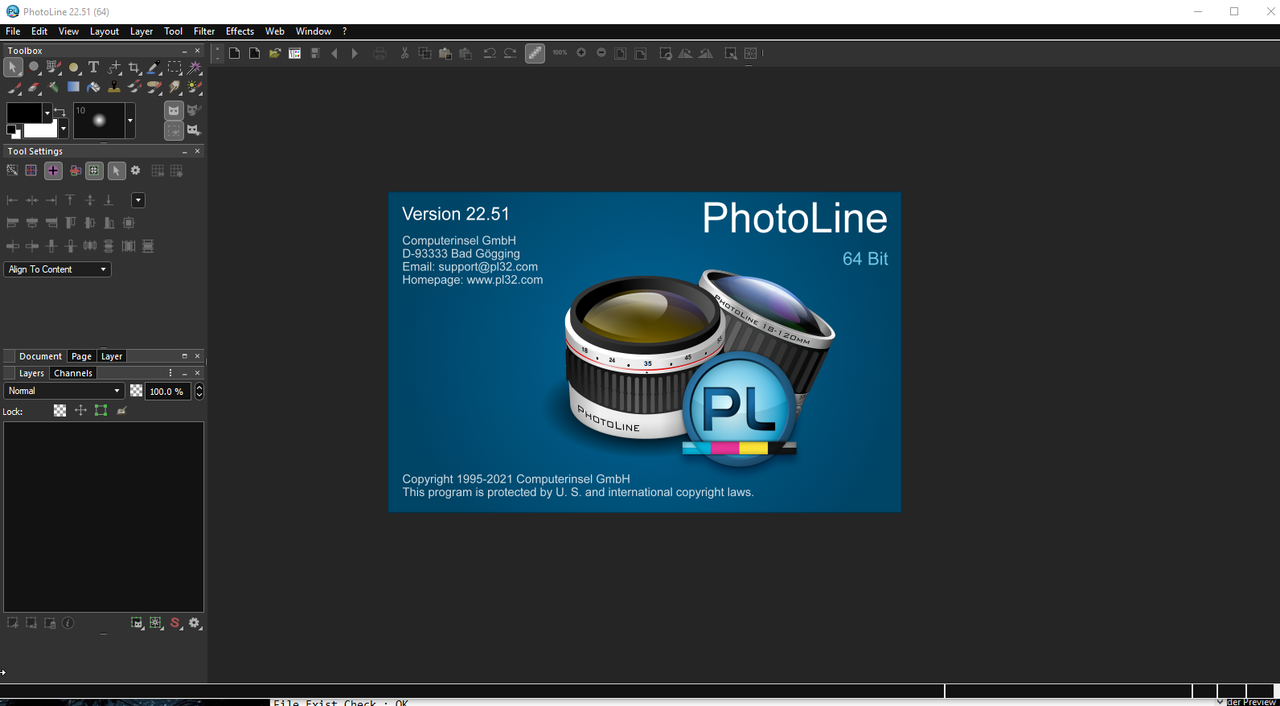Open the alignment options dropdown arrow
The width and height of the screenshot is (1280, 706).
pos(138,200)
